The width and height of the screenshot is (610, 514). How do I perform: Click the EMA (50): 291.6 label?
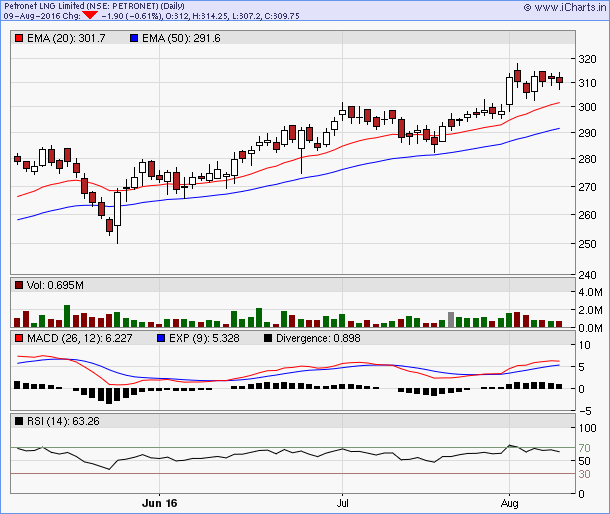[x=181, y=38]
